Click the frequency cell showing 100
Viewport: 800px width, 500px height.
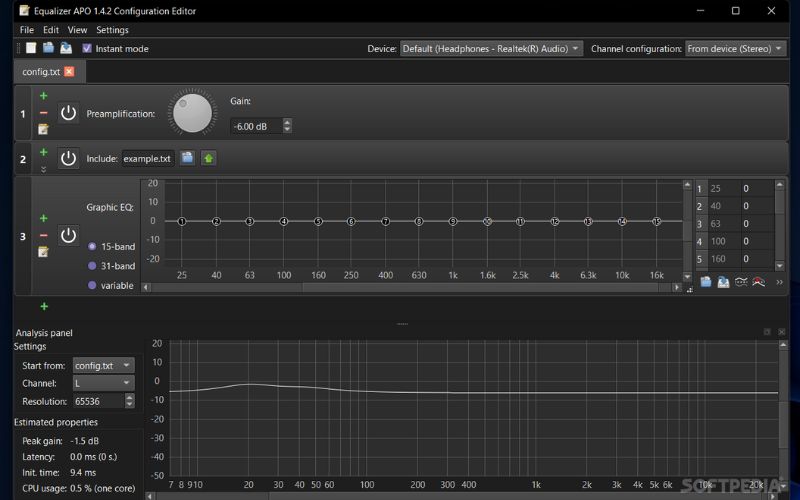724,241
